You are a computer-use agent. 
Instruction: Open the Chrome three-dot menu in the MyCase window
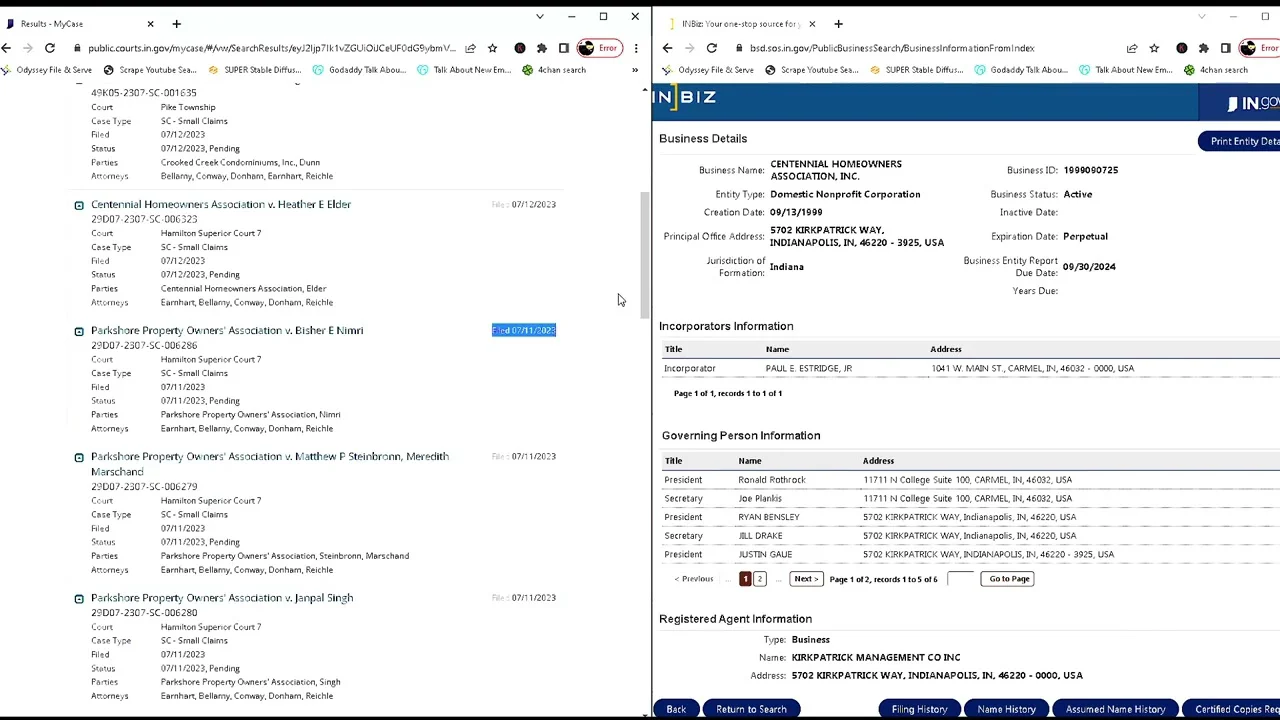(x=636, y=48)
